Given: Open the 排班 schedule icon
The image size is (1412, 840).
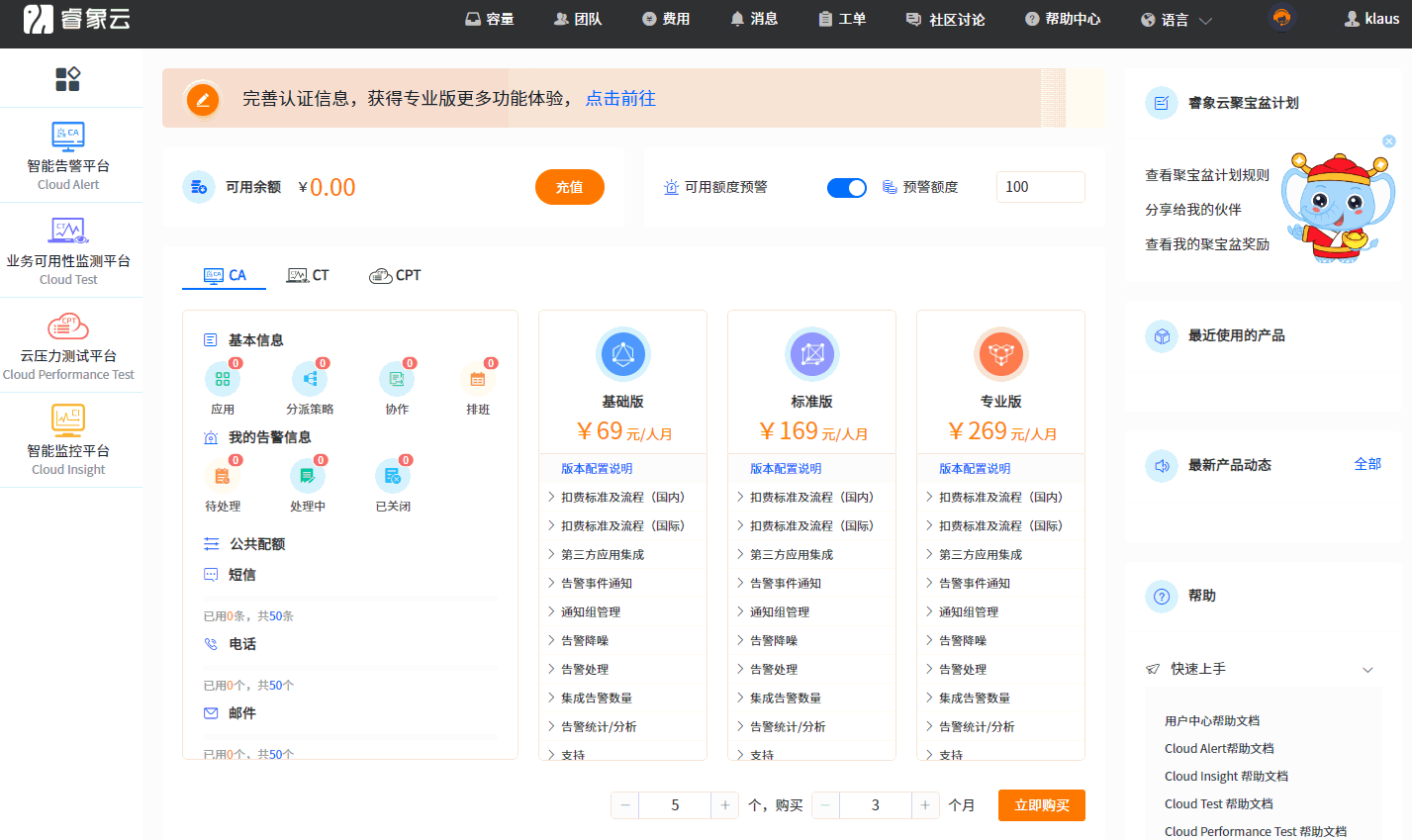Looking at the screenshot, I should 478,379.
